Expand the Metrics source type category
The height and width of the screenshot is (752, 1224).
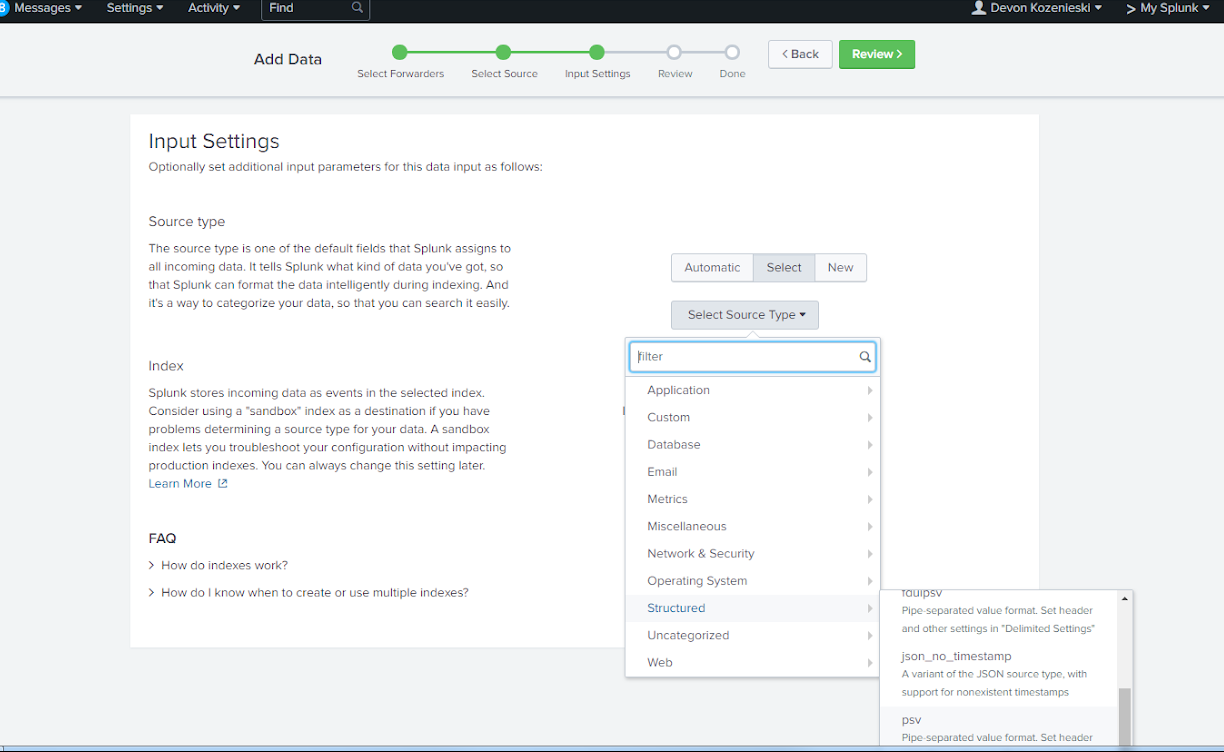[x=752, y=499]
